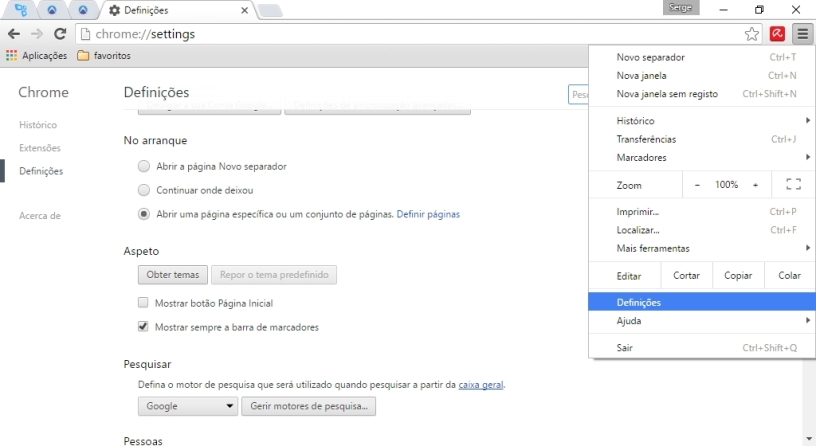Open the favoritos bookmarks folder
This screenshot has height=446, width=816.
pos(104,56)
